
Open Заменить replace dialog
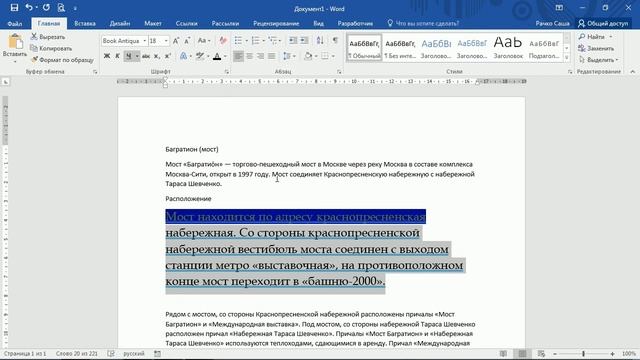(596, 48)
